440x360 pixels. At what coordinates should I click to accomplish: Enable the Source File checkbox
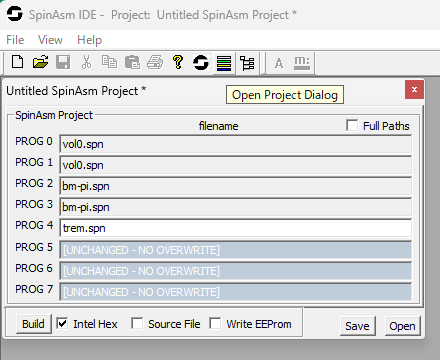tap(137, 323)
